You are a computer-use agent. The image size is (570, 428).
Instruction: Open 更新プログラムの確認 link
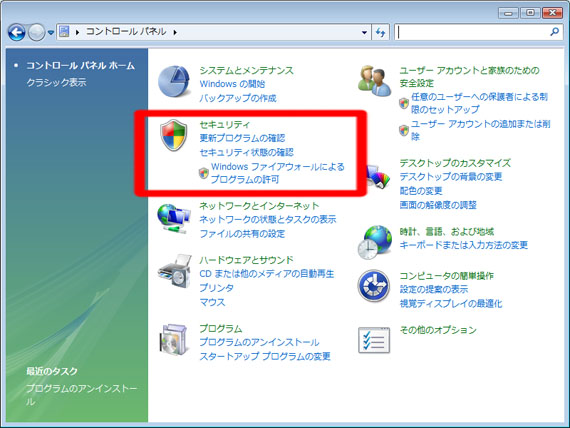tap(242, 138)
